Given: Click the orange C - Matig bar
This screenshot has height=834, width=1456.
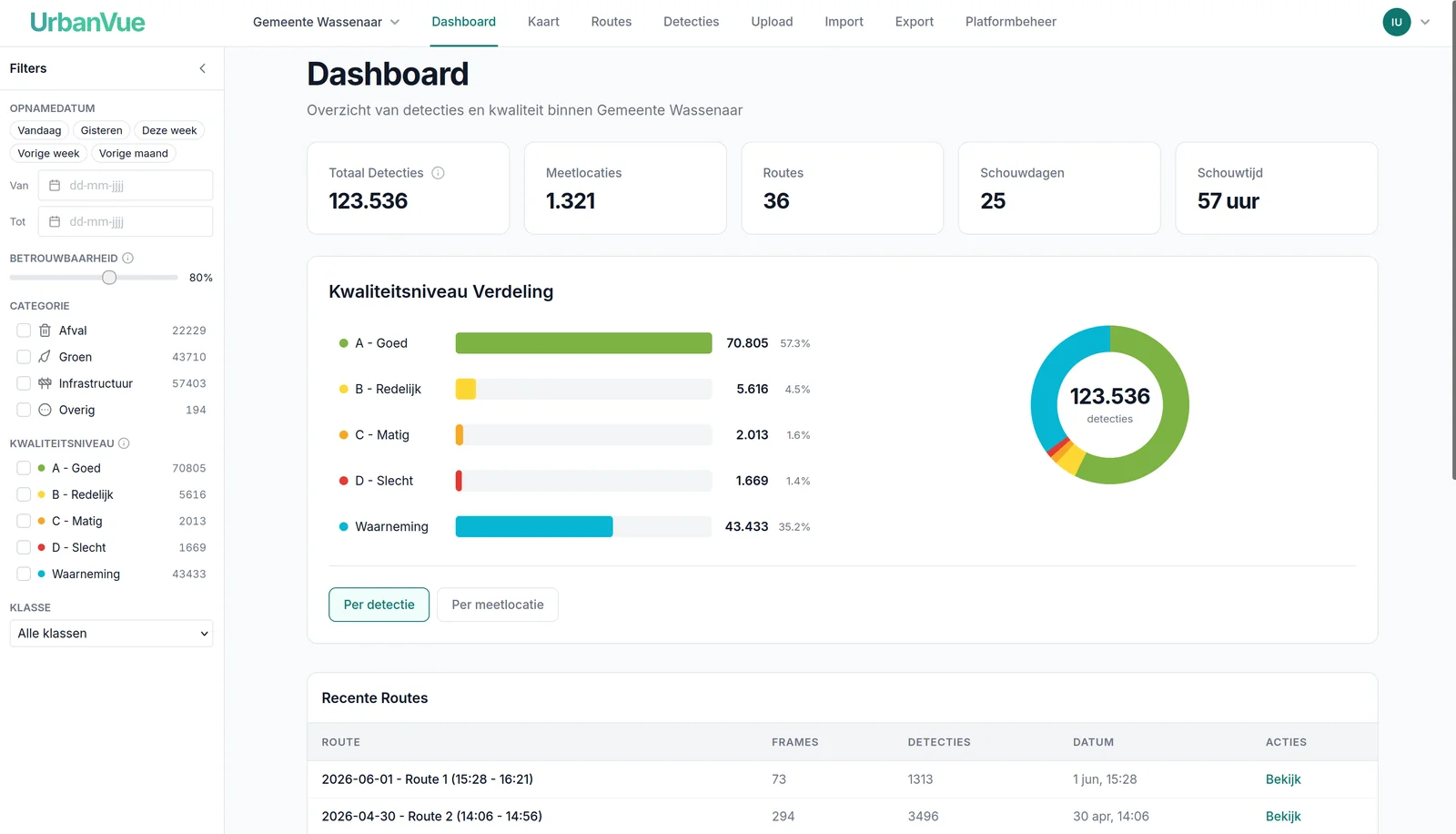Looking at the screenshot, I should (460, 435).
